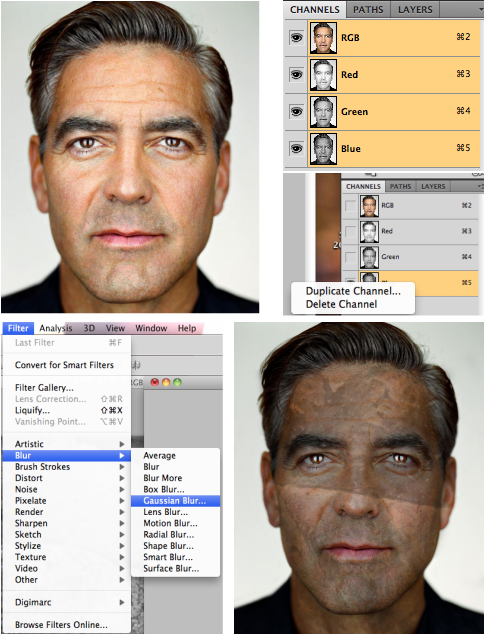This screenshot has width=485, height=635.
Task: Show Green channel in lower Channels panel
Action: [350, 257]
